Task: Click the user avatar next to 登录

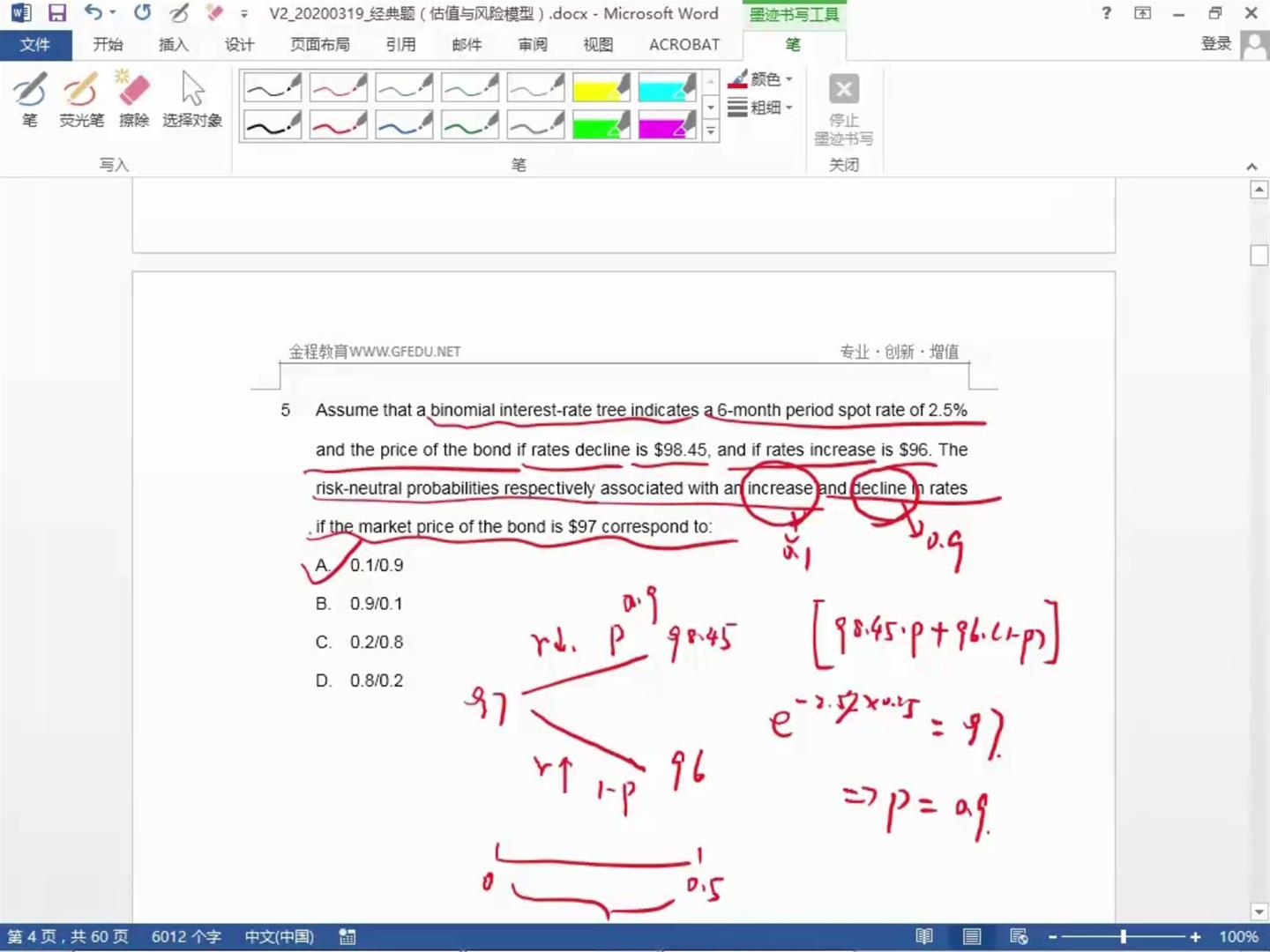Action: tap(1253, 45)
